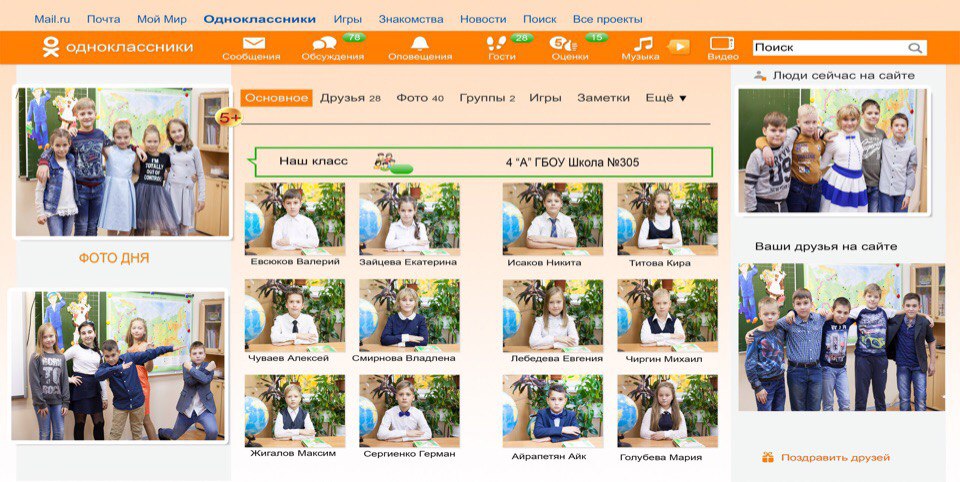This screenshot has width=960, height=482.
Task: Open Голубева Мария's portrait
Action: point(667,412)
